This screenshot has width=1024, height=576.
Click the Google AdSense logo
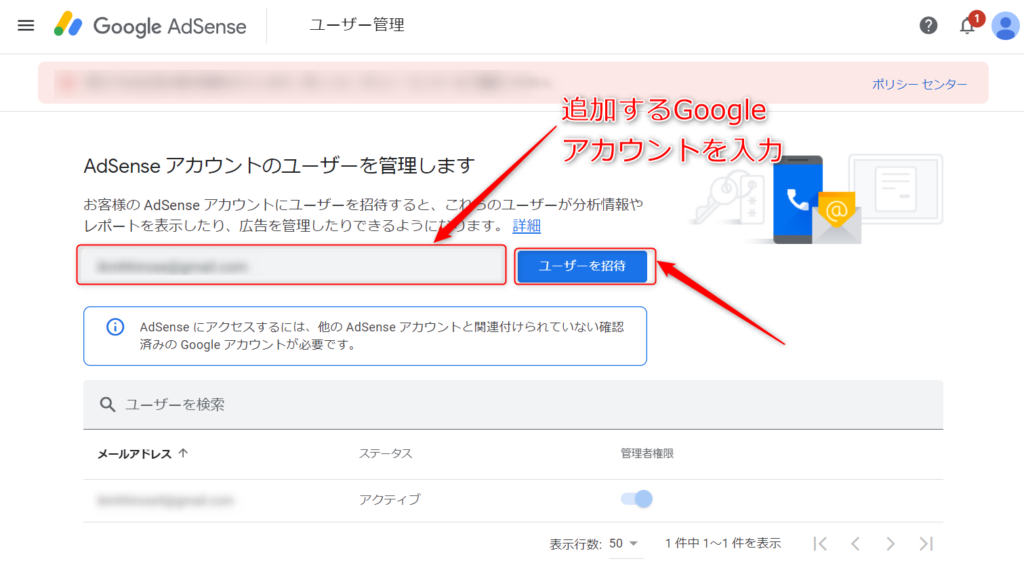[150, 25]
